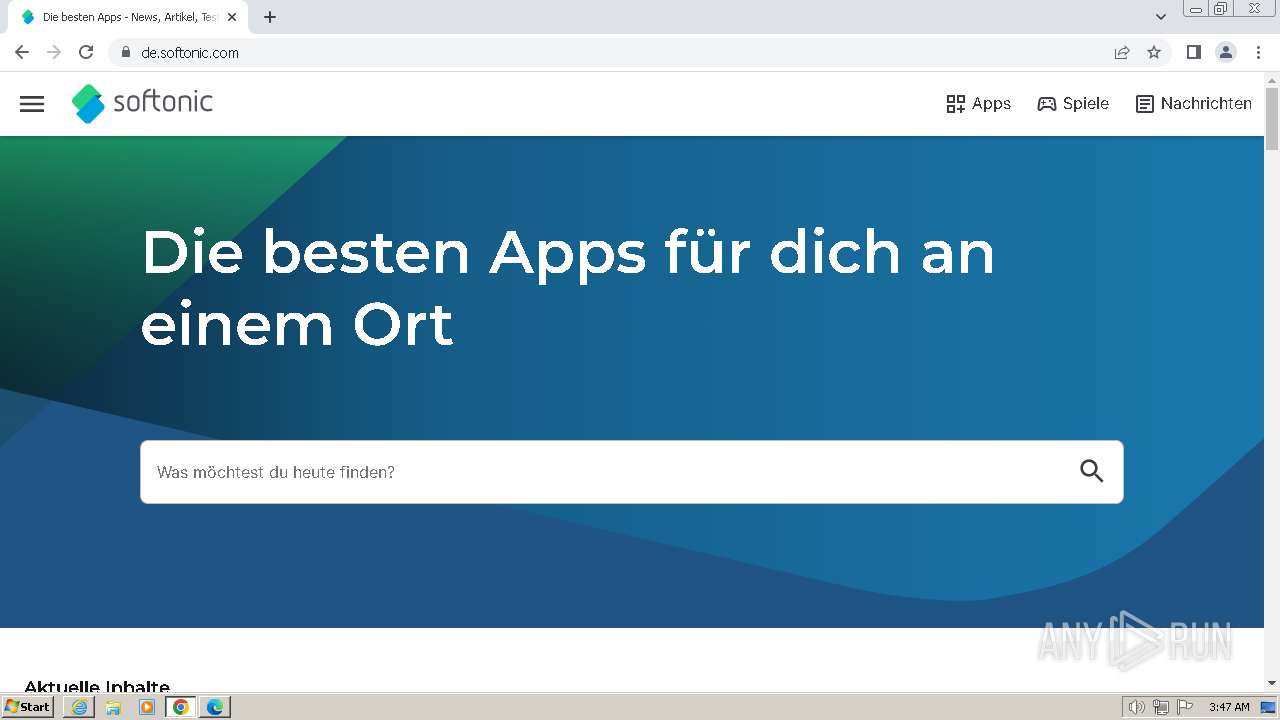The width and height of the screenshot is (1280, 720).
Task: Launch Internet Explorer from taskbar
Action: [79, 707]
